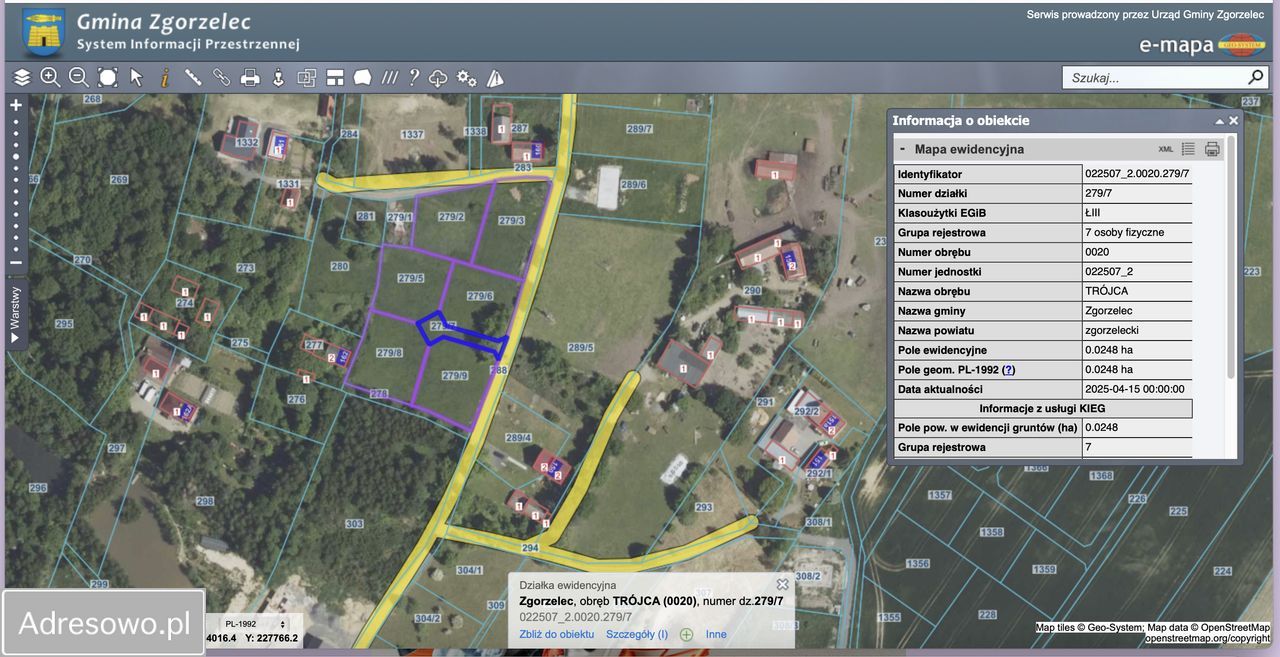Open the PL-1992 coordinate system dropdown
This screenshot has width=1280, height=657.
pos(255,624)
